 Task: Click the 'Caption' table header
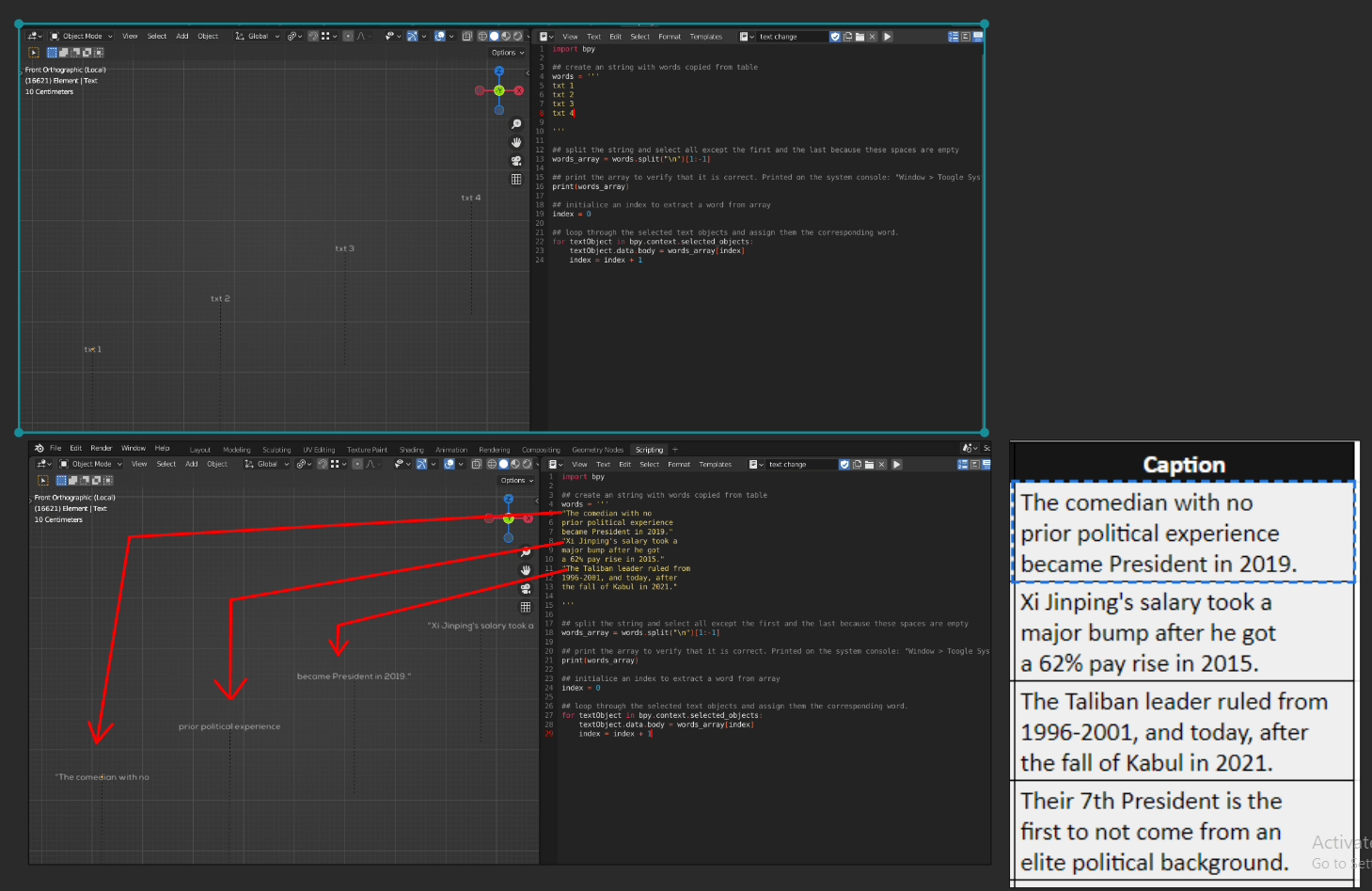click(x=1184, y=464)
